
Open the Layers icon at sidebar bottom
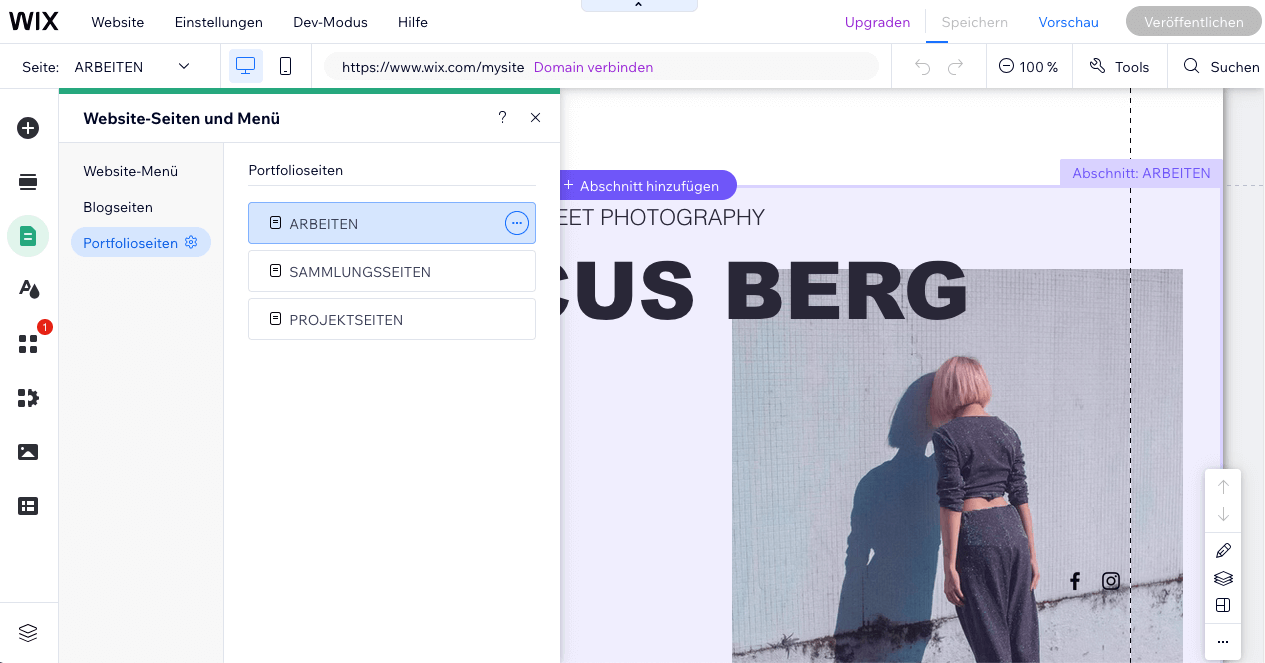[28, 632]
